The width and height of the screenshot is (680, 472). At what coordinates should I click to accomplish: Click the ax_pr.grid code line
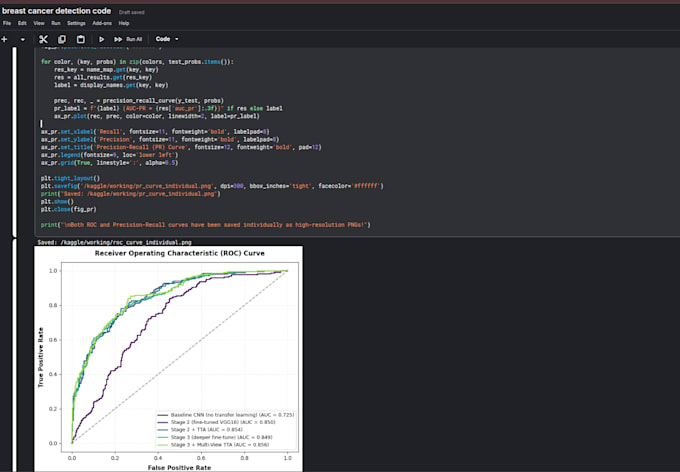(x=109, y=163)
